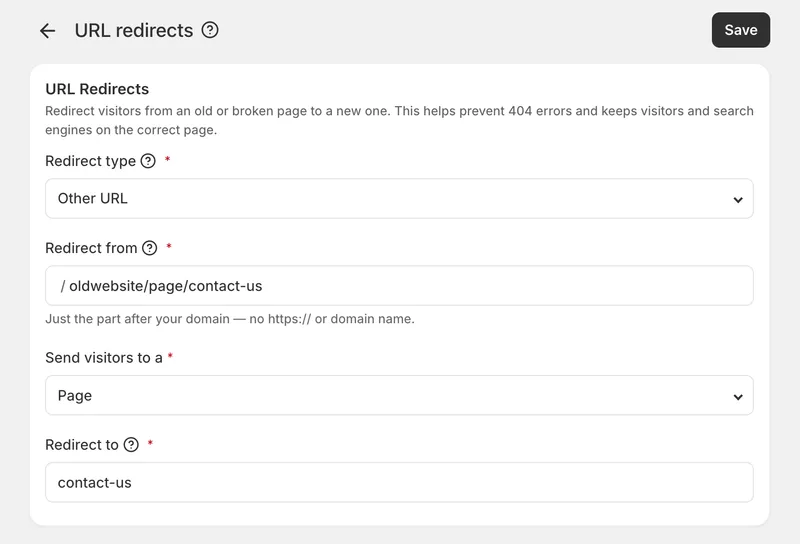The image size is (800, 544).
Task: Focus the Redirect from input field
Action: (x=399, y=286)
